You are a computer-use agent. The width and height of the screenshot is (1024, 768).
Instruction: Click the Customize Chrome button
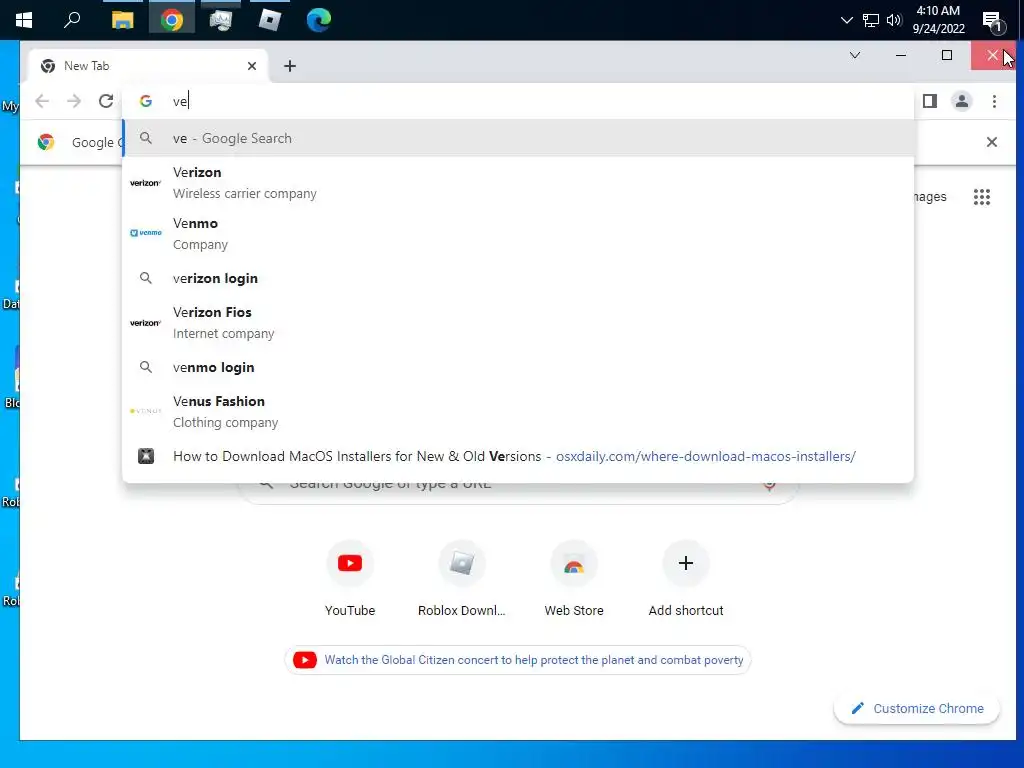pos(917,709)
